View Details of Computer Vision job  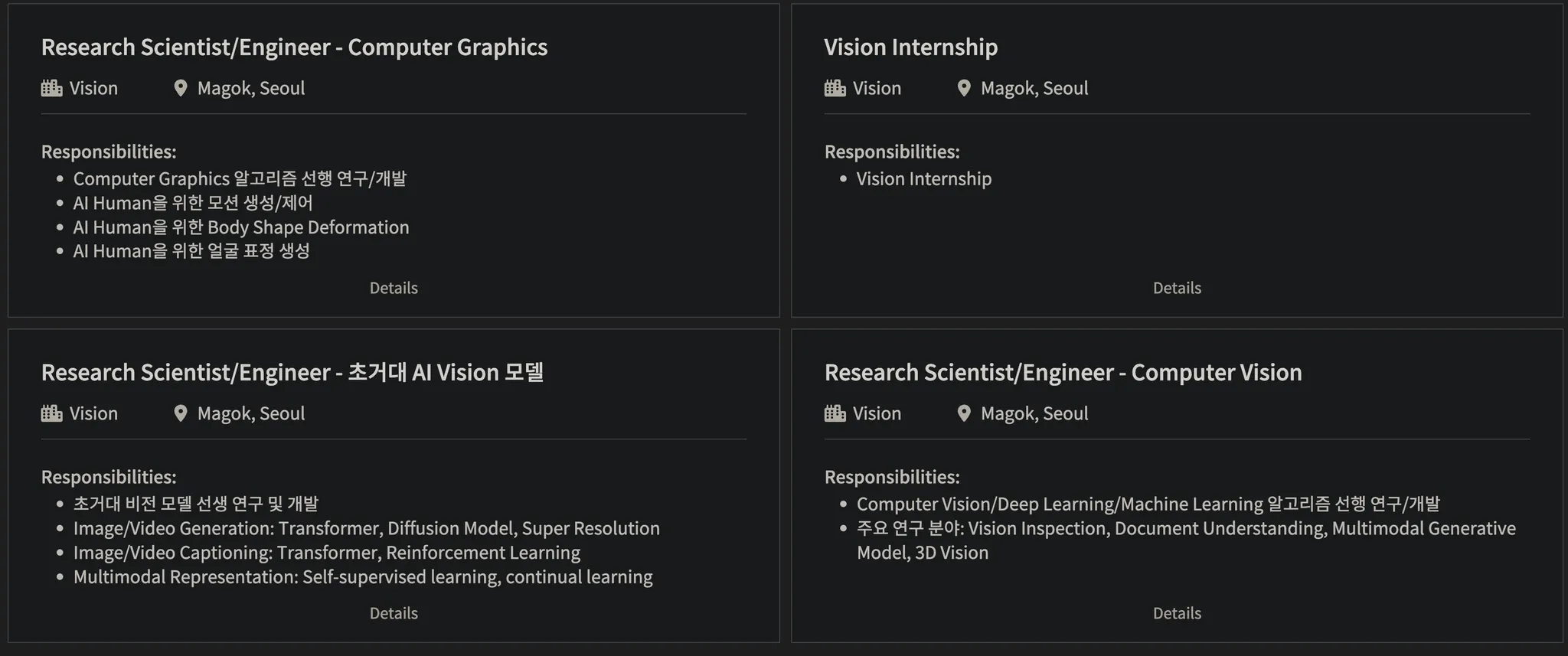(1177, 613)
